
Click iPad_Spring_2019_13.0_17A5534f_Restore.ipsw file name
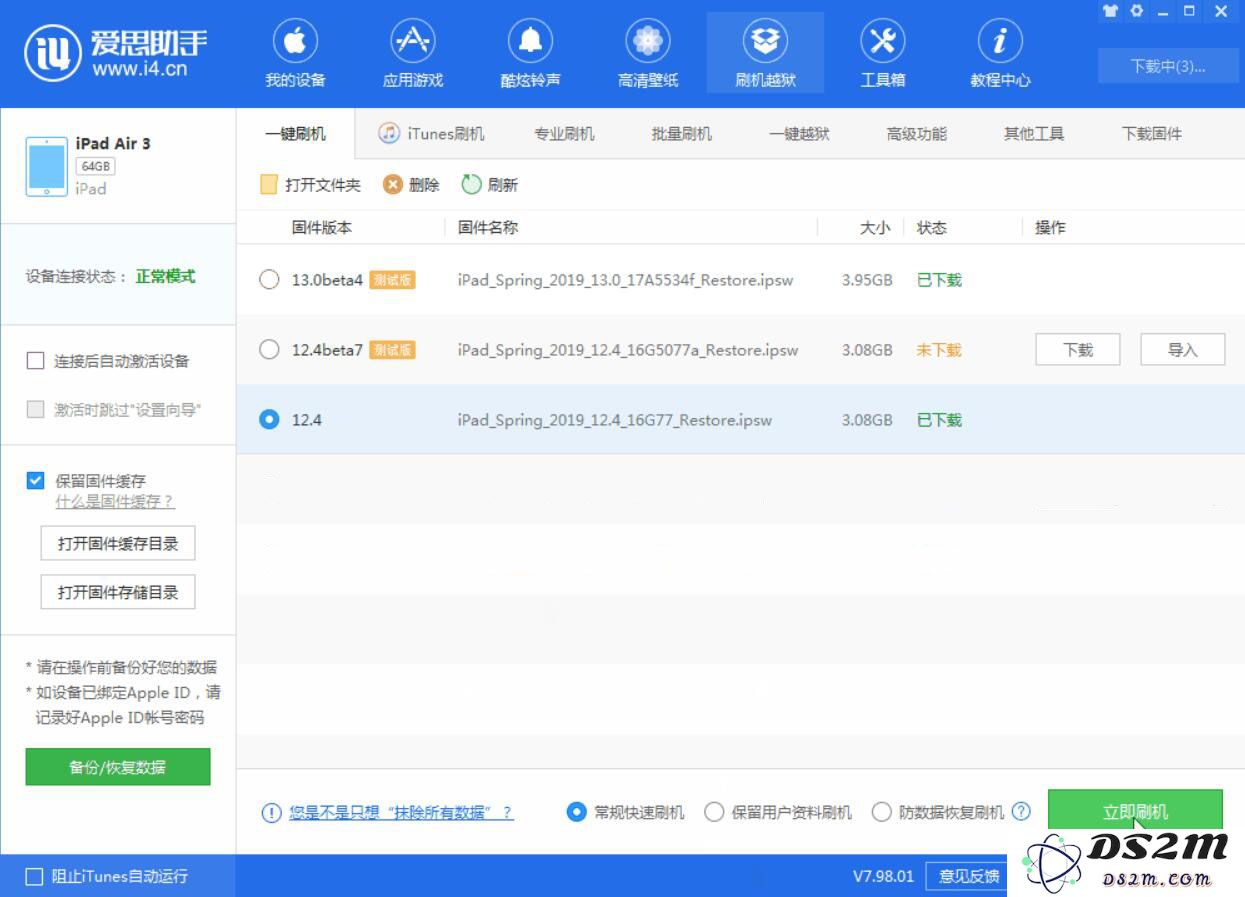[626, 280]
